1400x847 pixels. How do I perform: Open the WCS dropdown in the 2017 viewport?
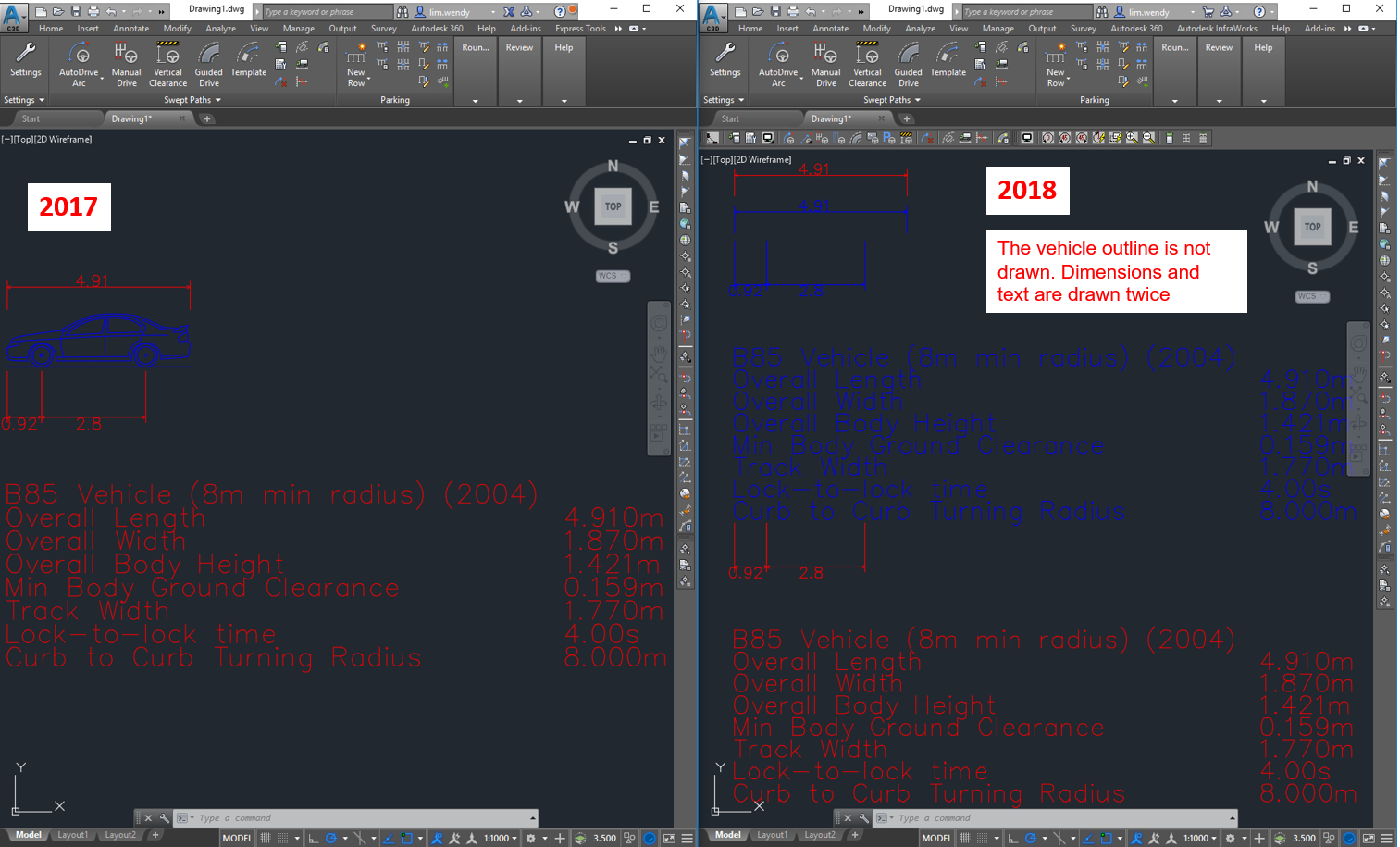[613, 276]
